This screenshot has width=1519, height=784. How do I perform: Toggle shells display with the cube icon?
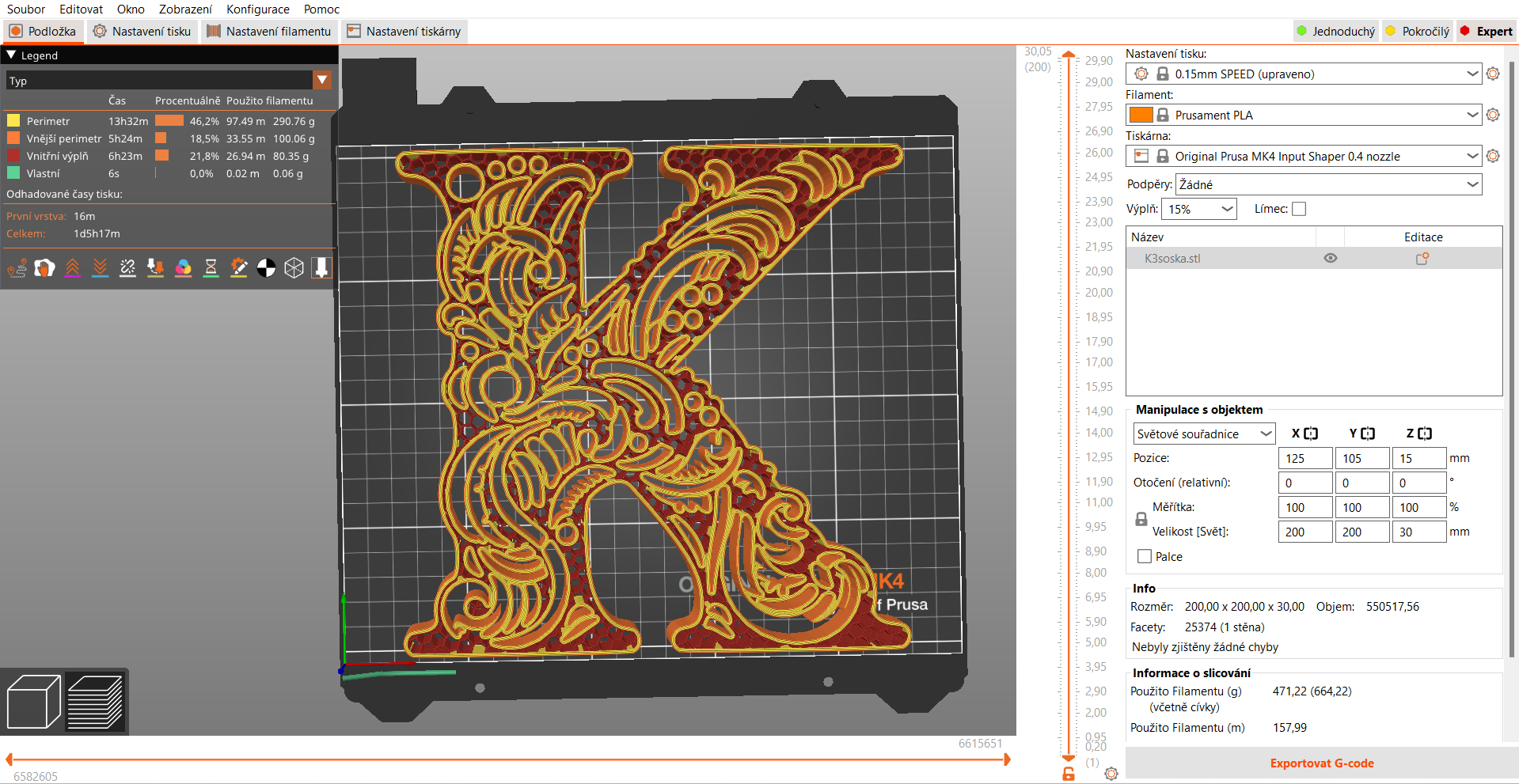[294, 267]
